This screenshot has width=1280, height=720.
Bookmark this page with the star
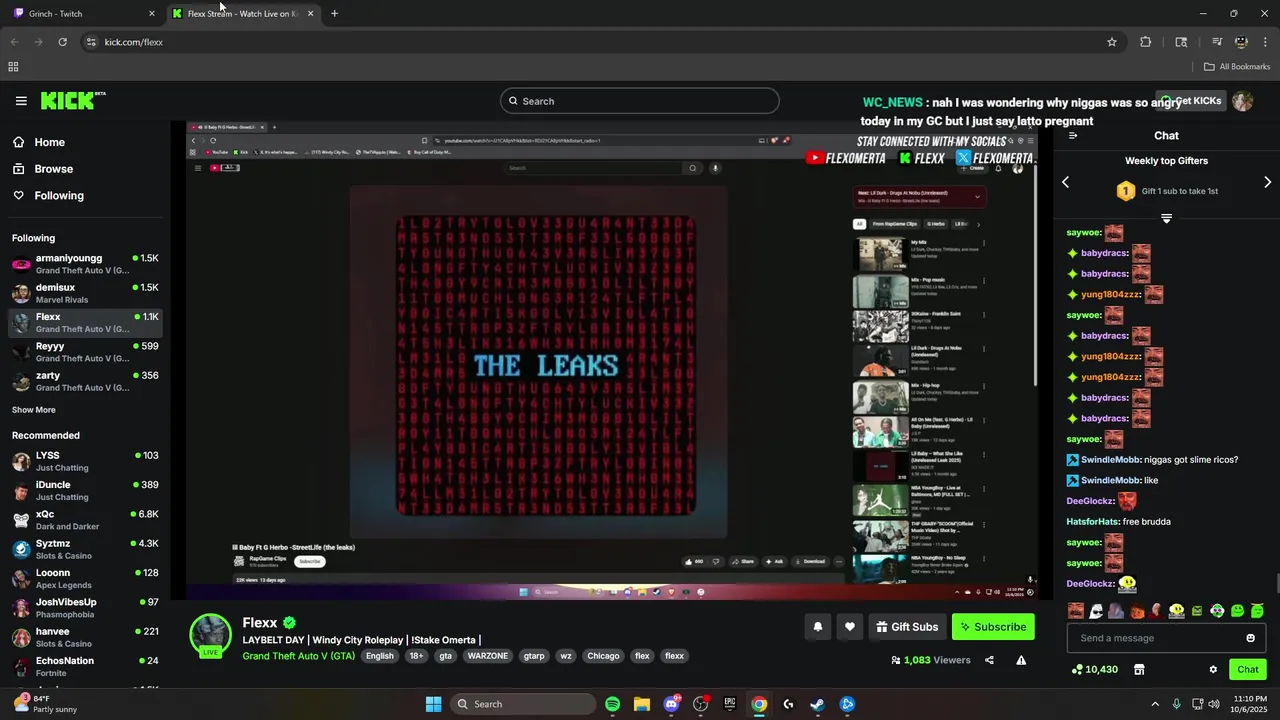(x=1112, y=42)
